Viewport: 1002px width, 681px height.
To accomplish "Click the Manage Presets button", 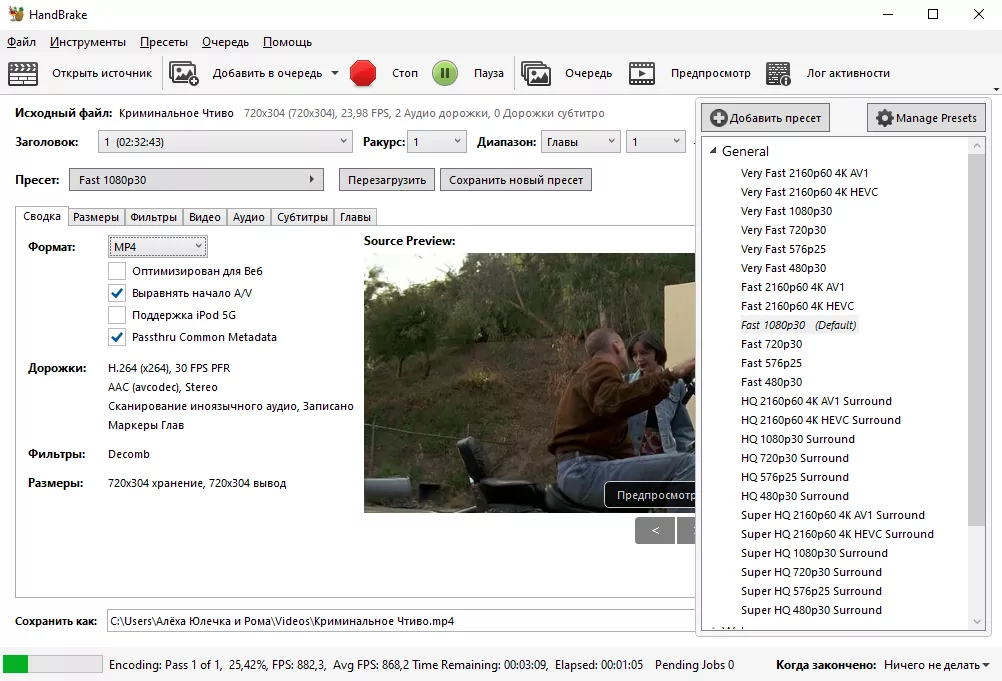I will (926, 118).
